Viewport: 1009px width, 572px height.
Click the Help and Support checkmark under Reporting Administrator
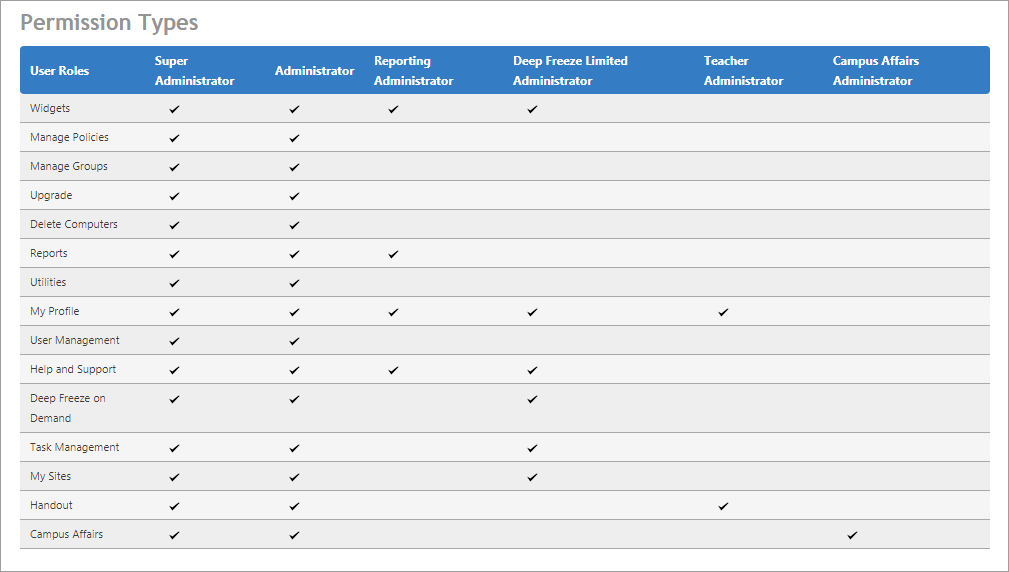click(x=393, y=370)
